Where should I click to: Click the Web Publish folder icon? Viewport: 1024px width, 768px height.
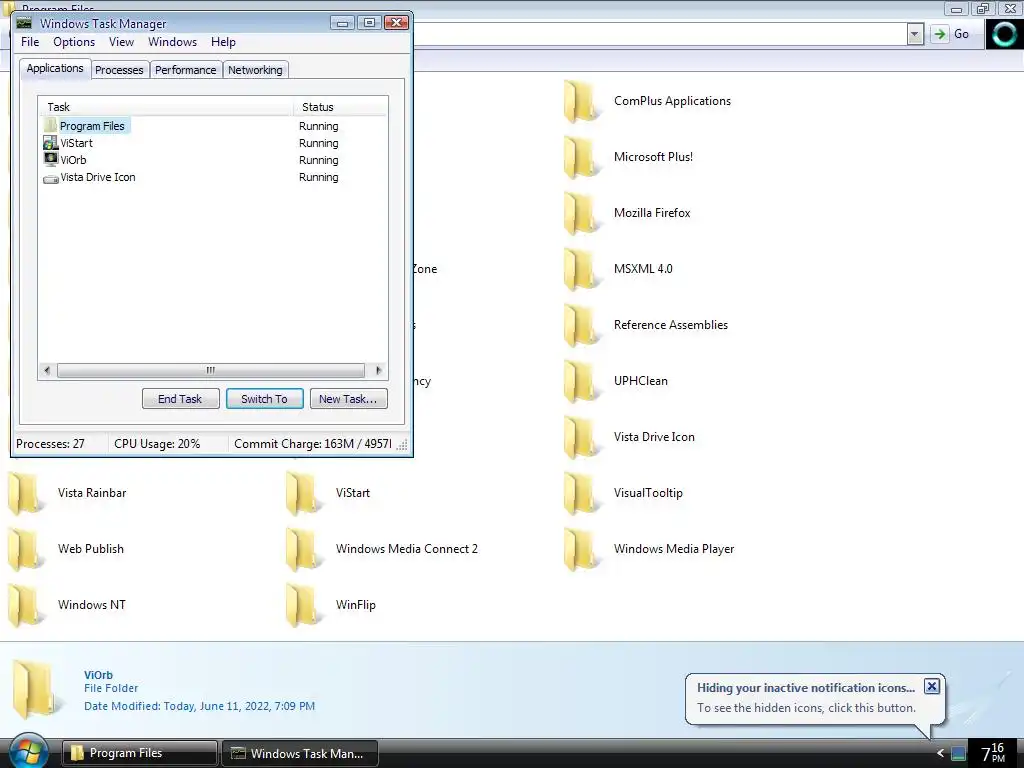click(24, 549)
